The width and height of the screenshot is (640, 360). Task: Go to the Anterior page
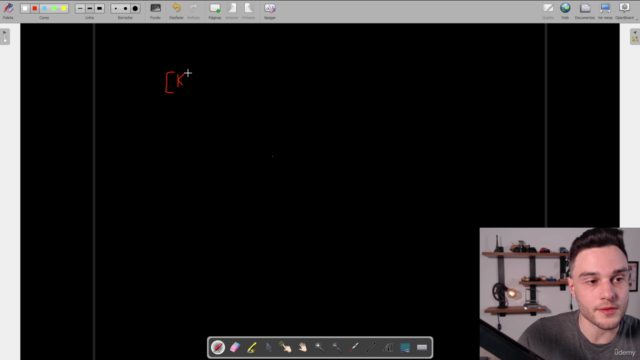232,11
